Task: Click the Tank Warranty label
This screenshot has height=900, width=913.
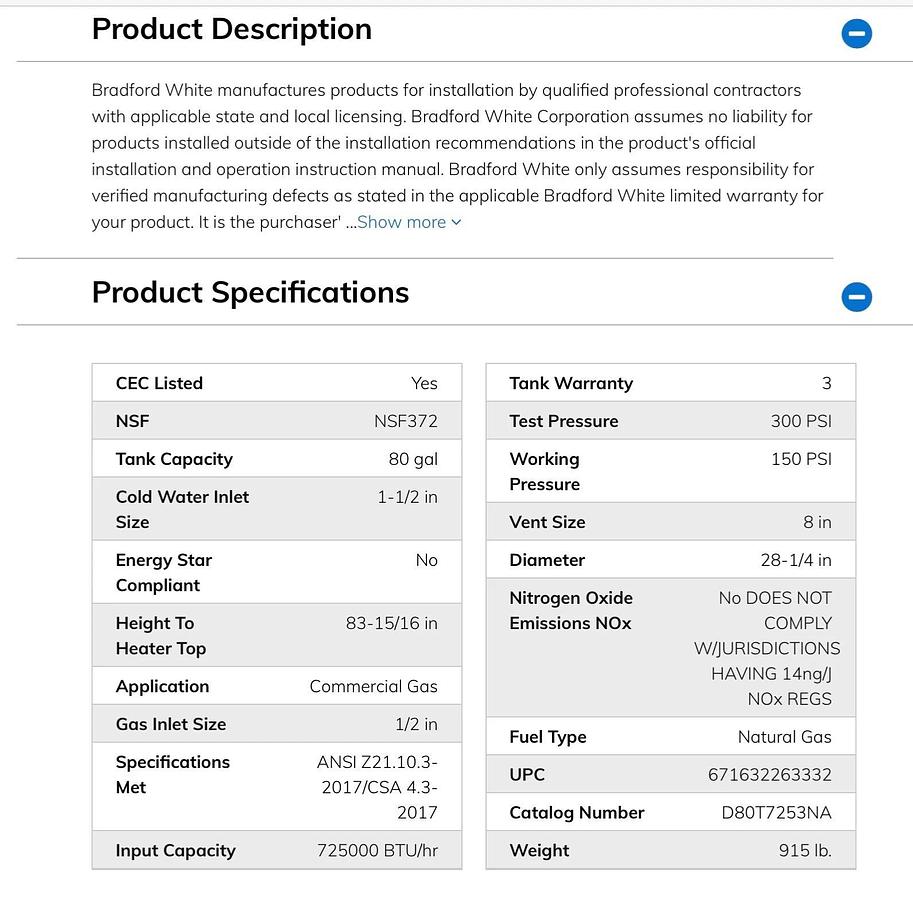Action: pyautogui.click(x=571, y=383)
